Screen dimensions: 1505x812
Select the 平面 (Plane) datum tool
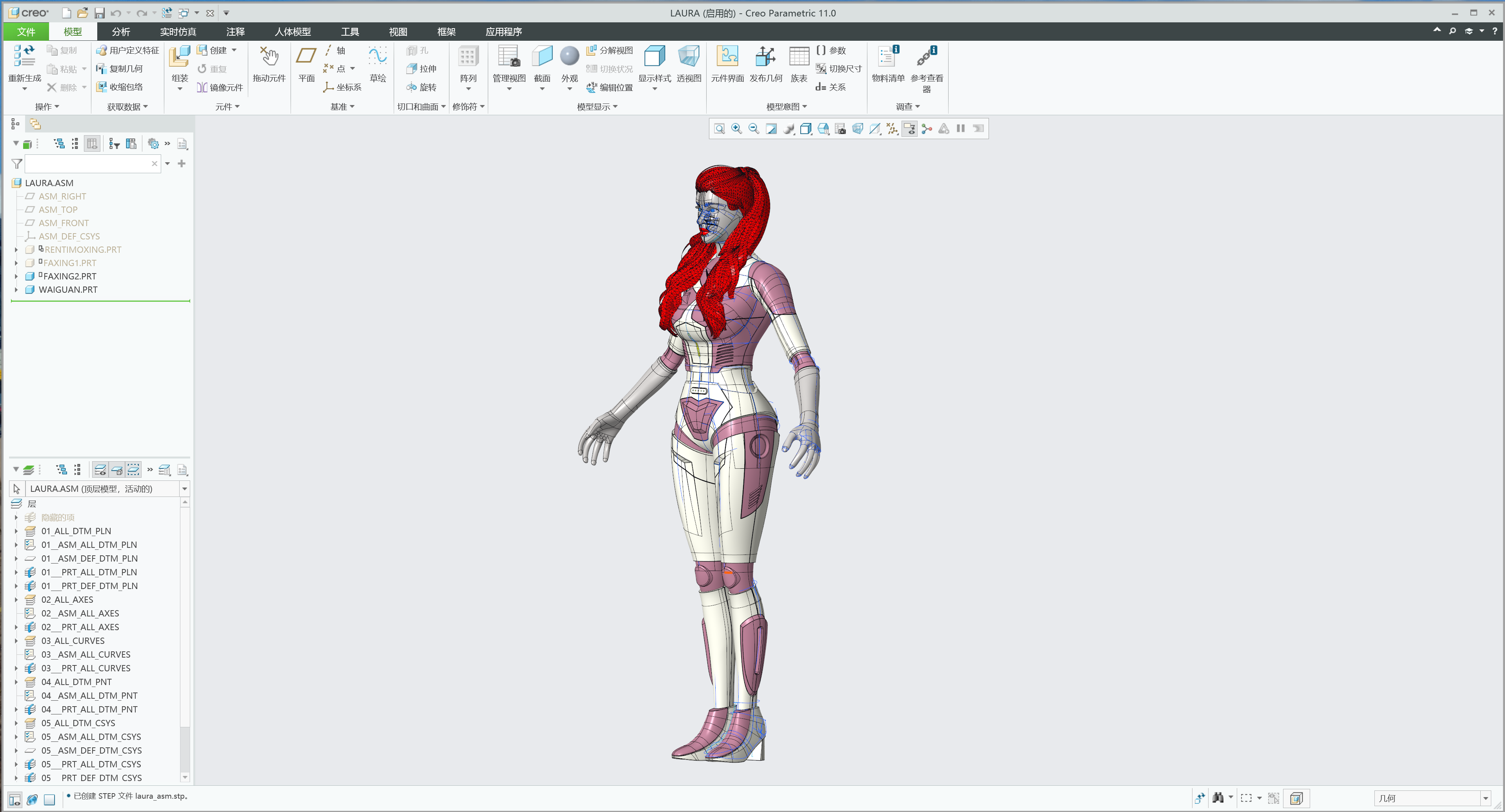(305, 67)
